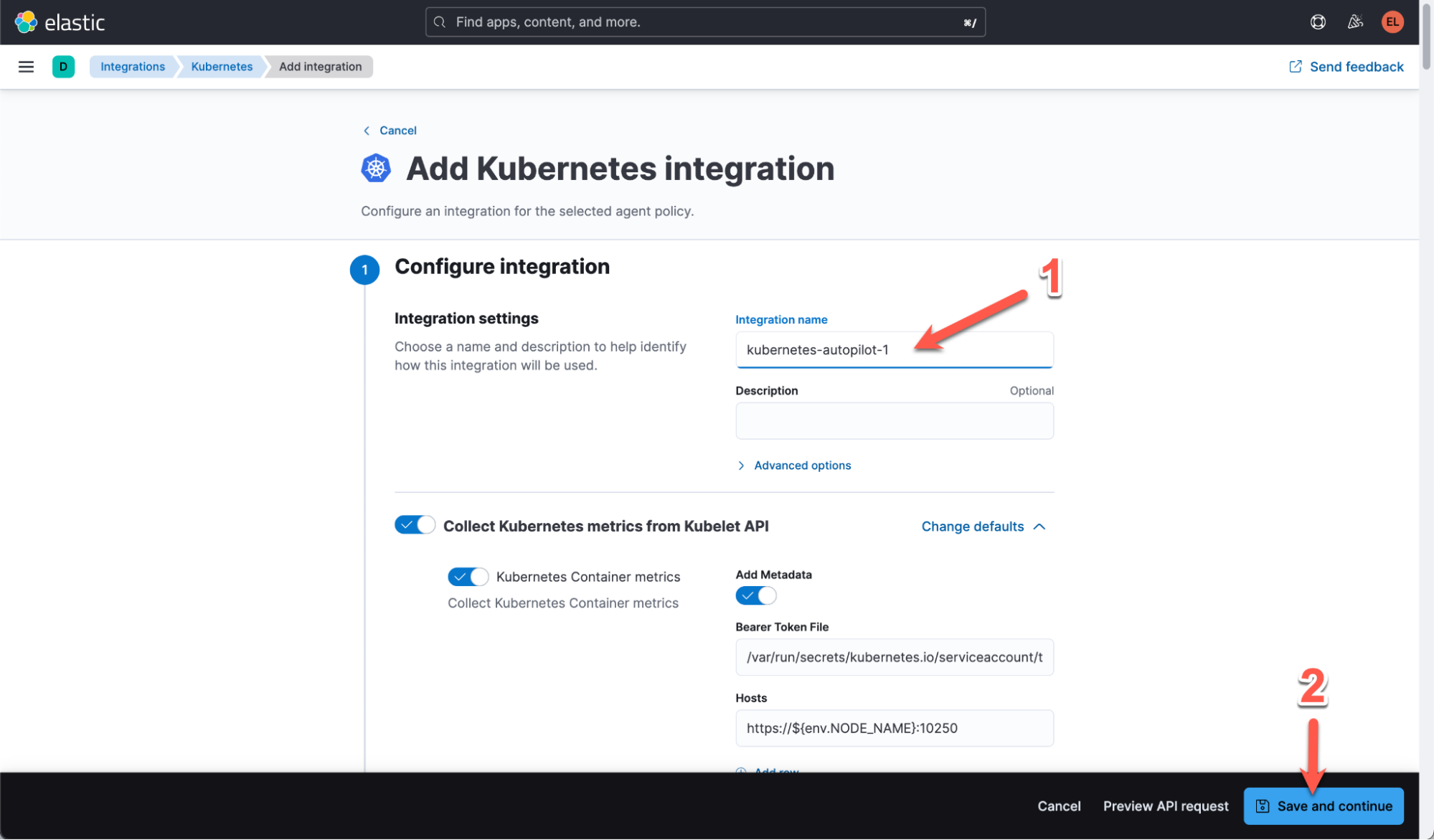Go to Kubernetes breadcrumb
Image resolution: width=1434 pixels, height=840 pixels.
[x=222, y=67]
